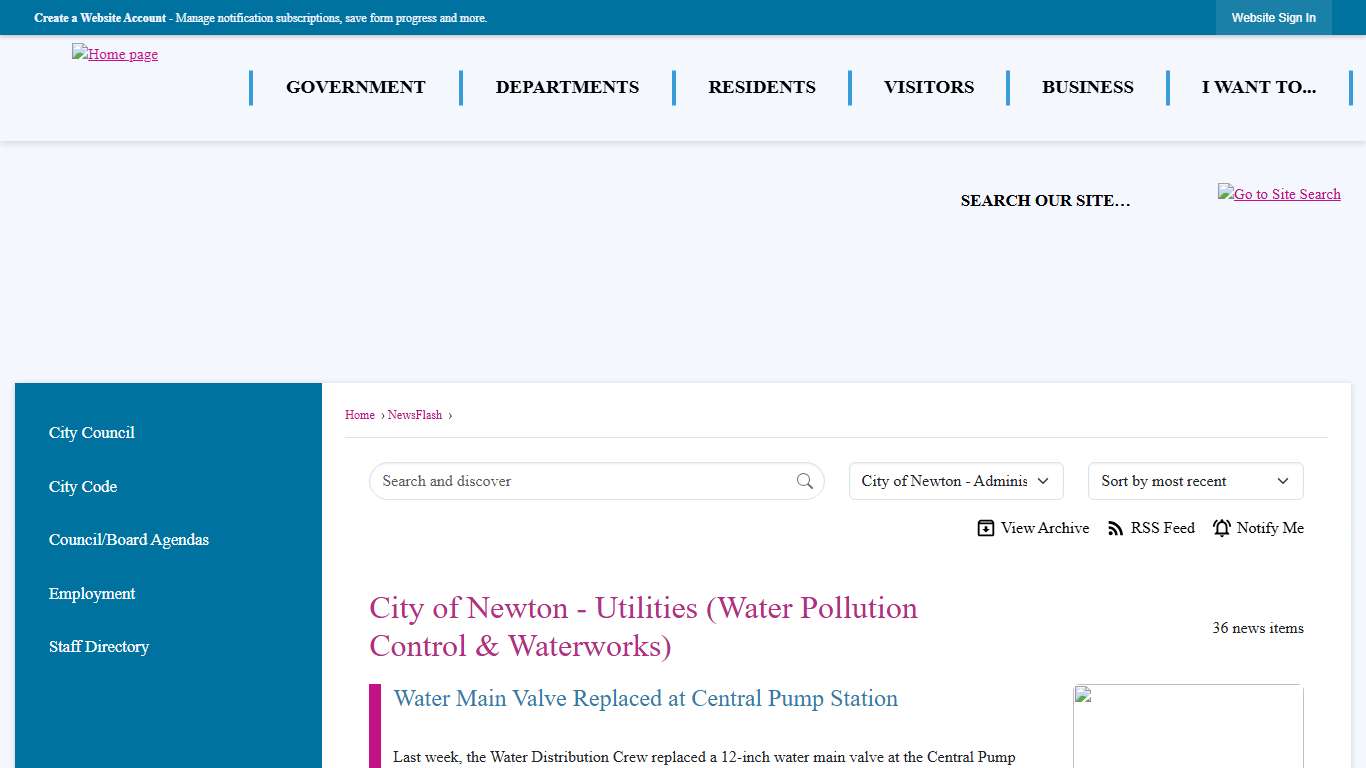Click the View Archive icon
1366x768 pixels.
[986, 528]
